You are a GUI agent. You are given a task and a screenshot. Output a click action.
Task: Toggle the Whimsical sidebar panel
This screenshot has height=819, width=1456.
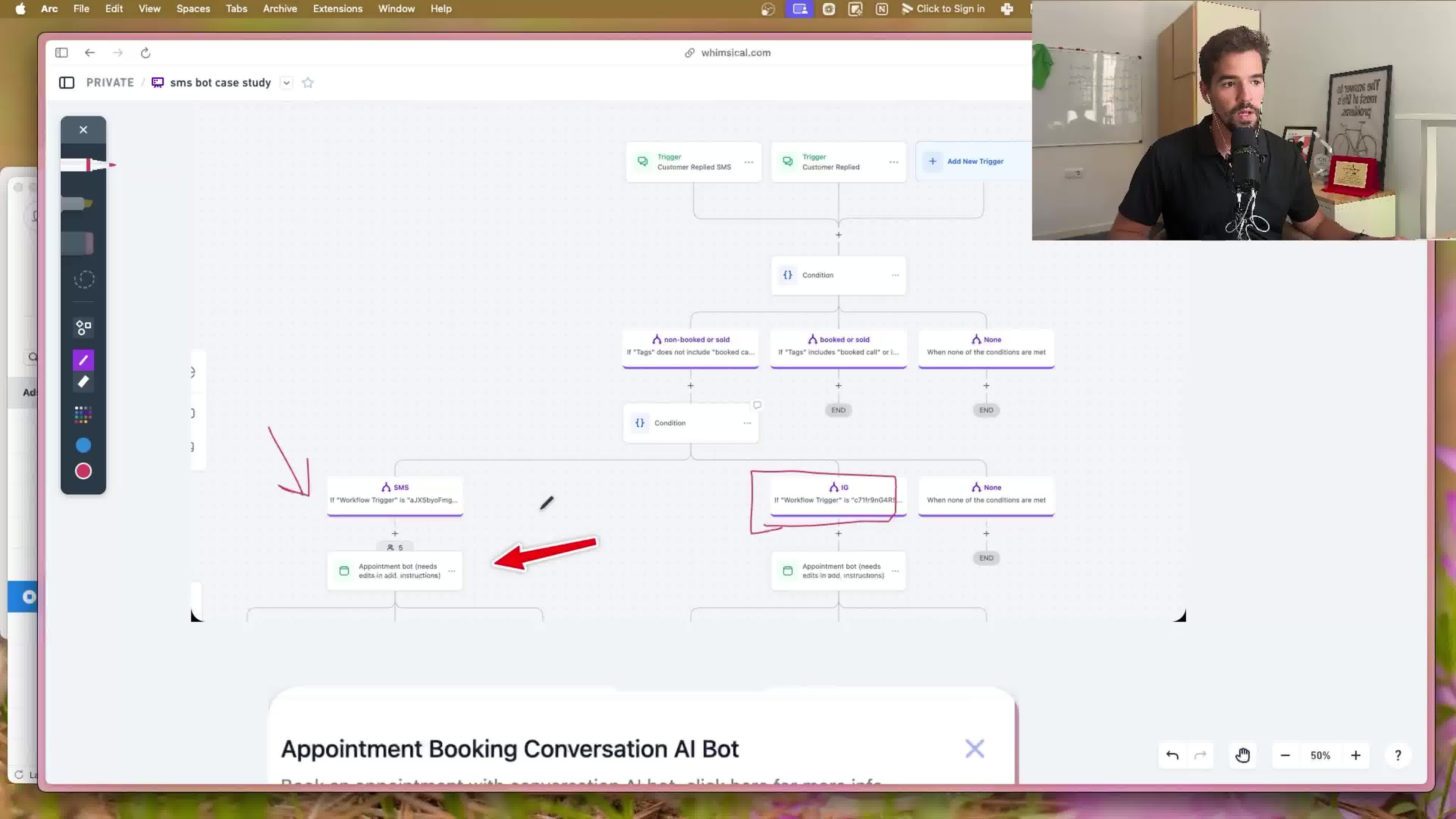click(67, 83)
